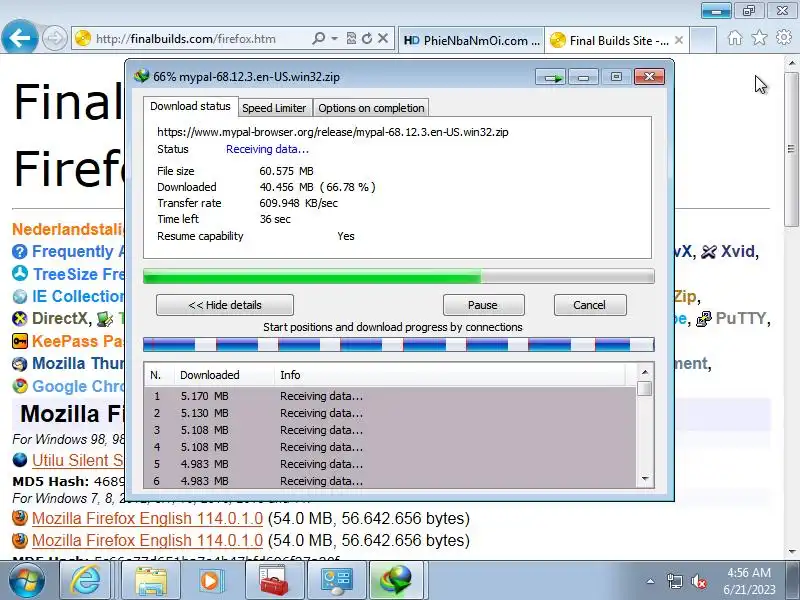Select connection row 4 in the list
The image size is (800, 600).
390,447
